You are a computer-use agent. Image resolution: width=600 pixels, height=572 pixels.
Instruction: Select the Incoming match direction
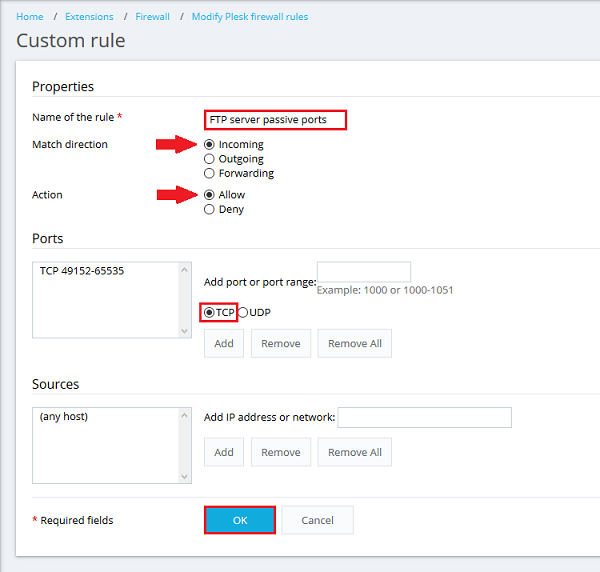click(209, 144)
